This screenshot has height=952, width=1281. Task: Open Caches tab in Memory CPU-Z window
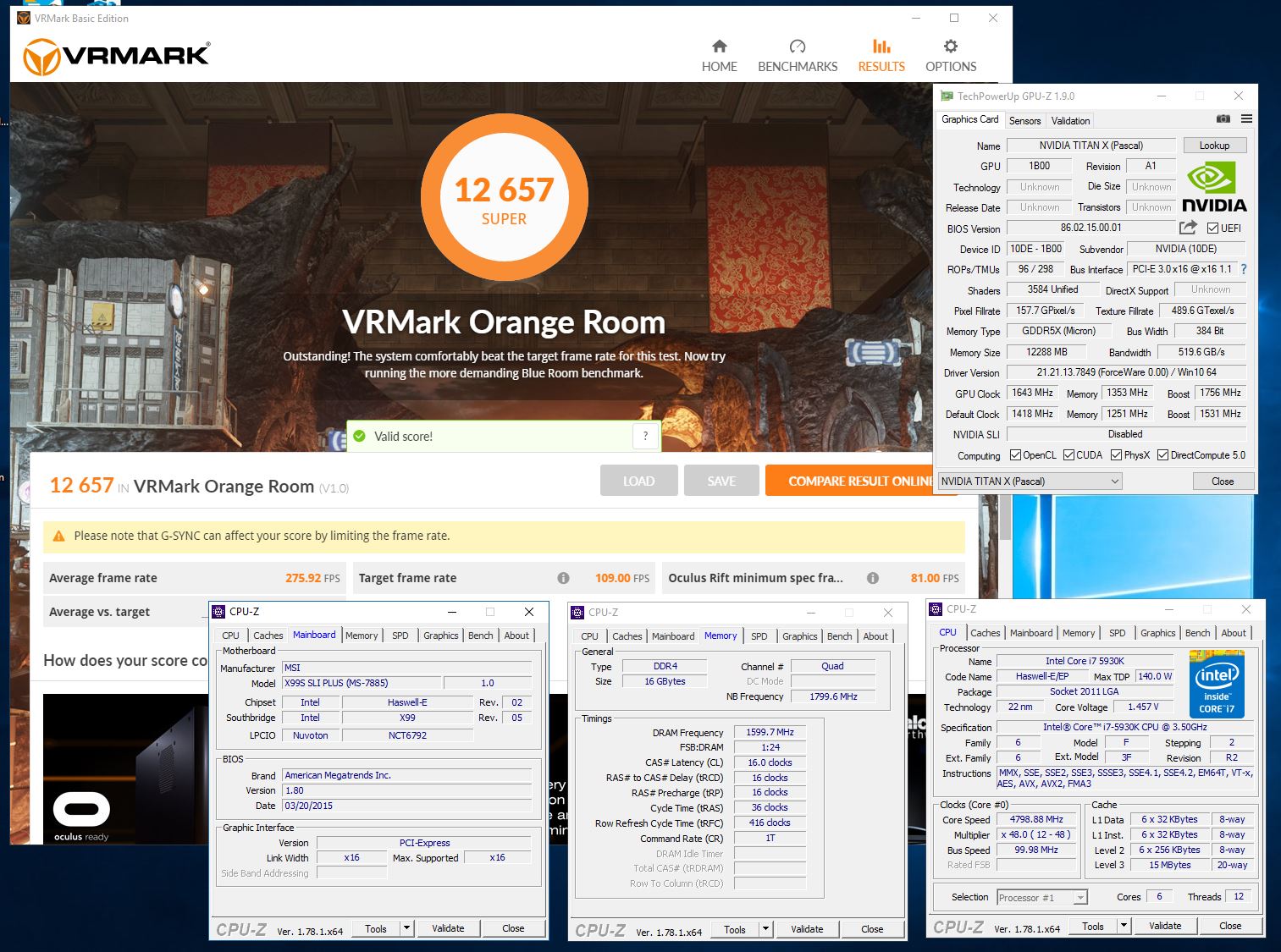click(x=627, y=636)
